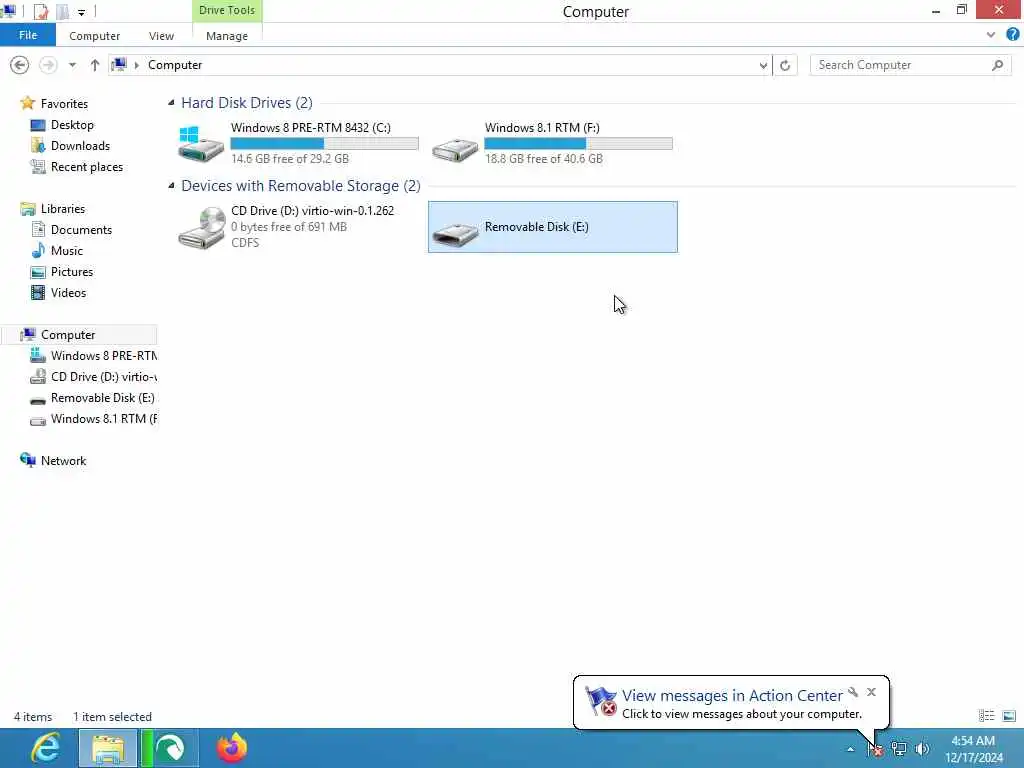Image resolution: width=1024 pixels, height=768 pixels.
Task: Select Removable Disk (E:) in sidebar tree
Action: tap(103, 398)
